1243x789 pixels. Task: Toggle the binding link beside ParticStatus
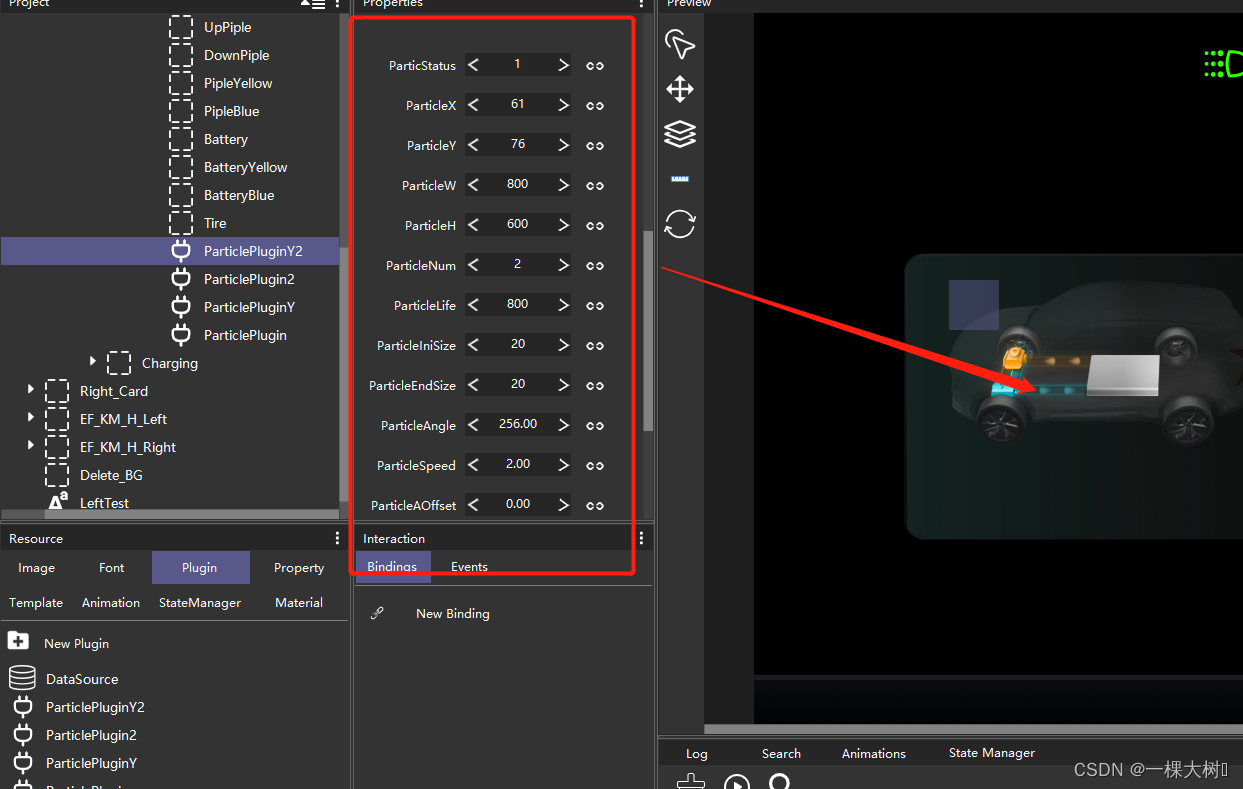tap(594, 65)
